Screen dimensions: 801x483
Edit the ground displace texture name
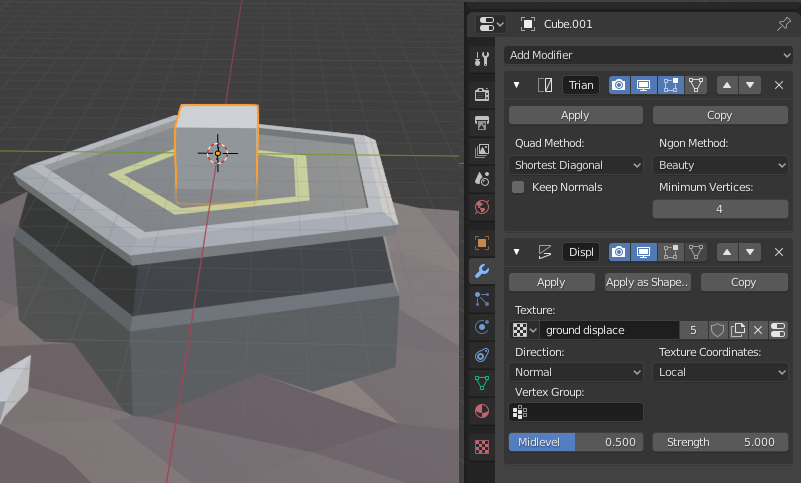(610, 330)
